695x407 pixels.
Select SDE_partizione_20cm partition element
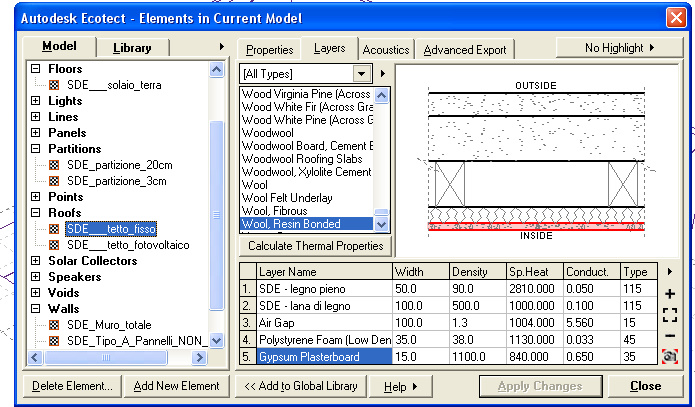click(120, 165)
